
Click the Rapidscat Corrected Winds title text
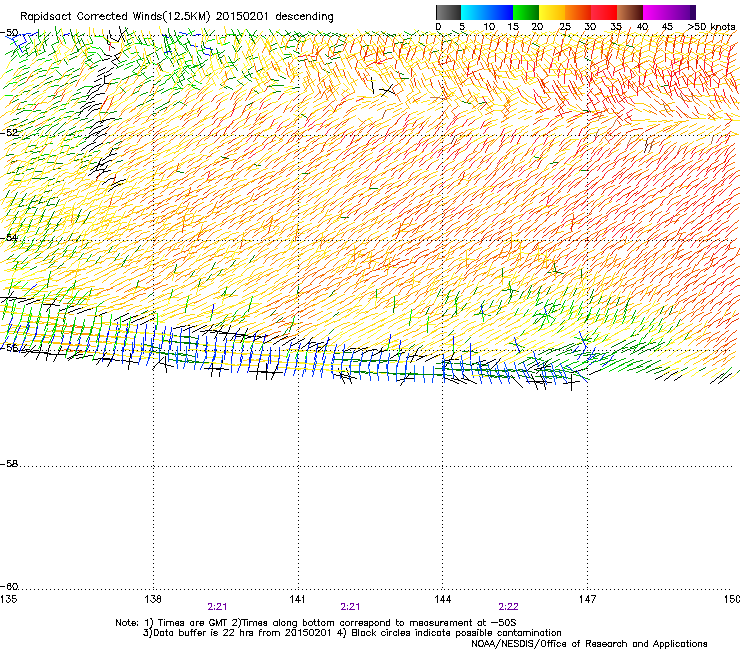[x=177, y=17]
